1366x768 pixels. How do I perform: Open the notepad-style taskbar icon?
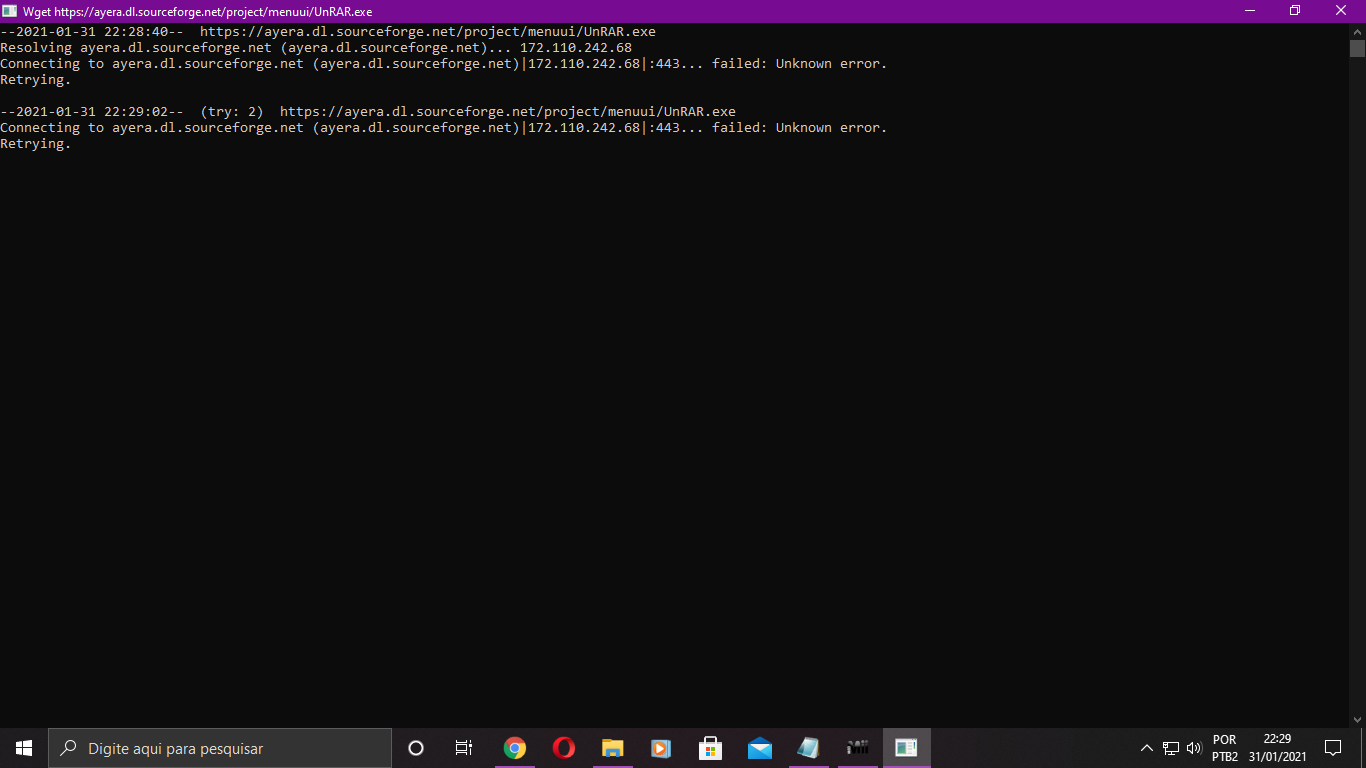click(x=808, y=748)
